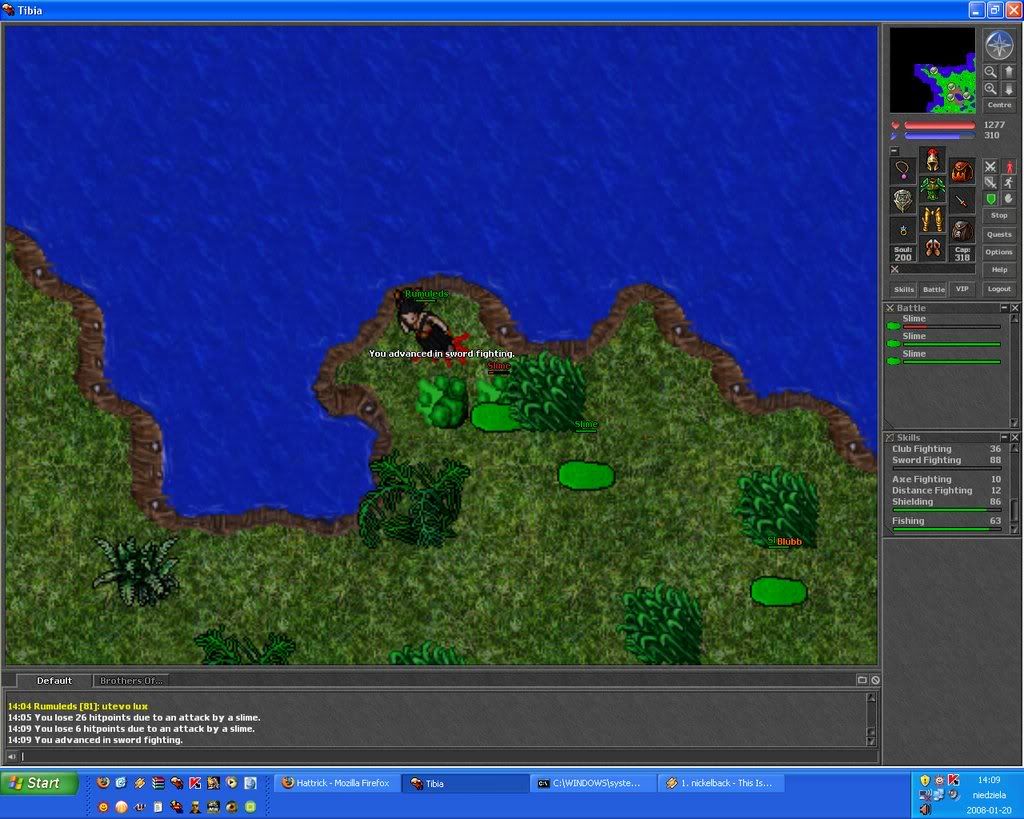Open the Windows Start menu
Screen dimensions: 1024x819
(x=39, y=783)
